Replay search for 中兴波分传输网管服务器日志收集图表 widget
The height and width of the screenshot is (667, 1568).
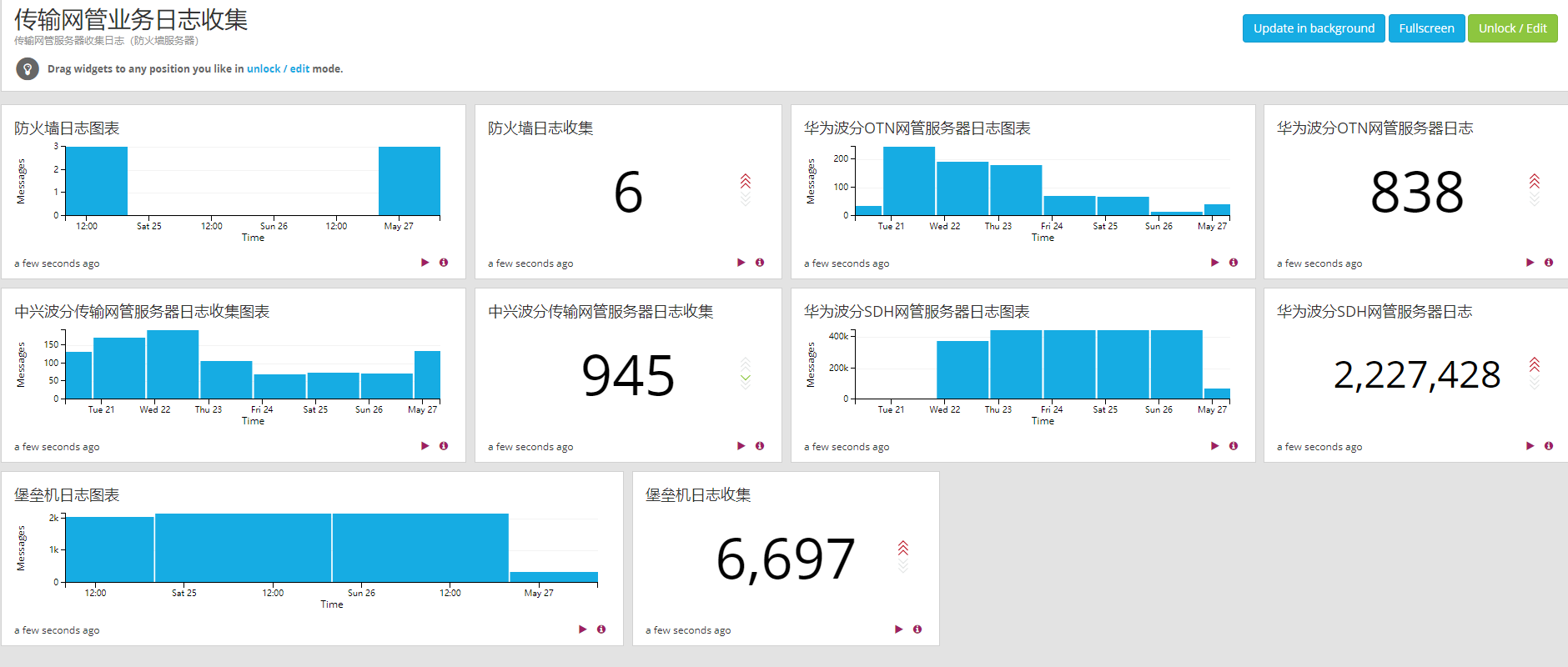pyautogui.click(x=425, y=446)
